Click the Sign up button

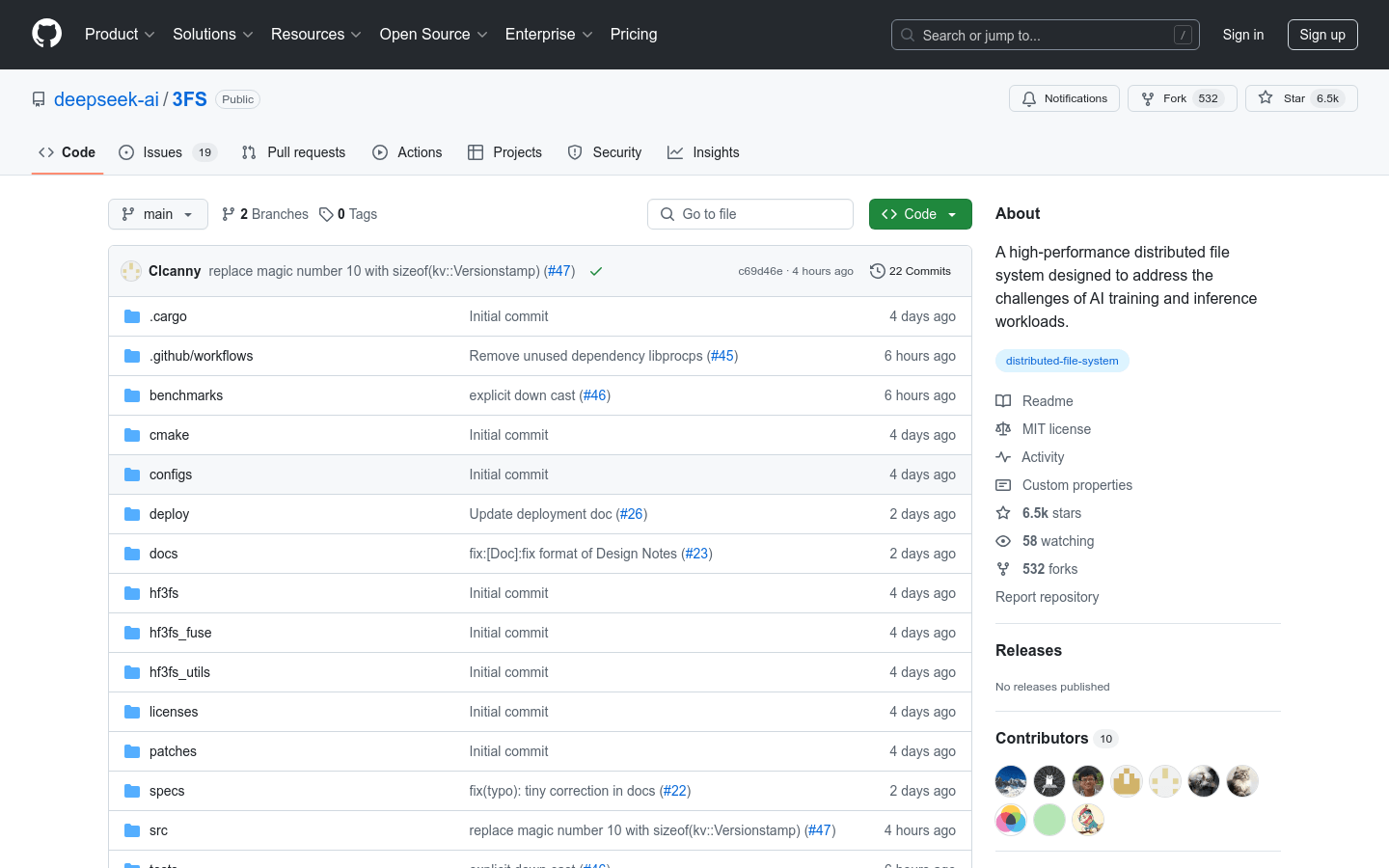tap(1322, 35)
